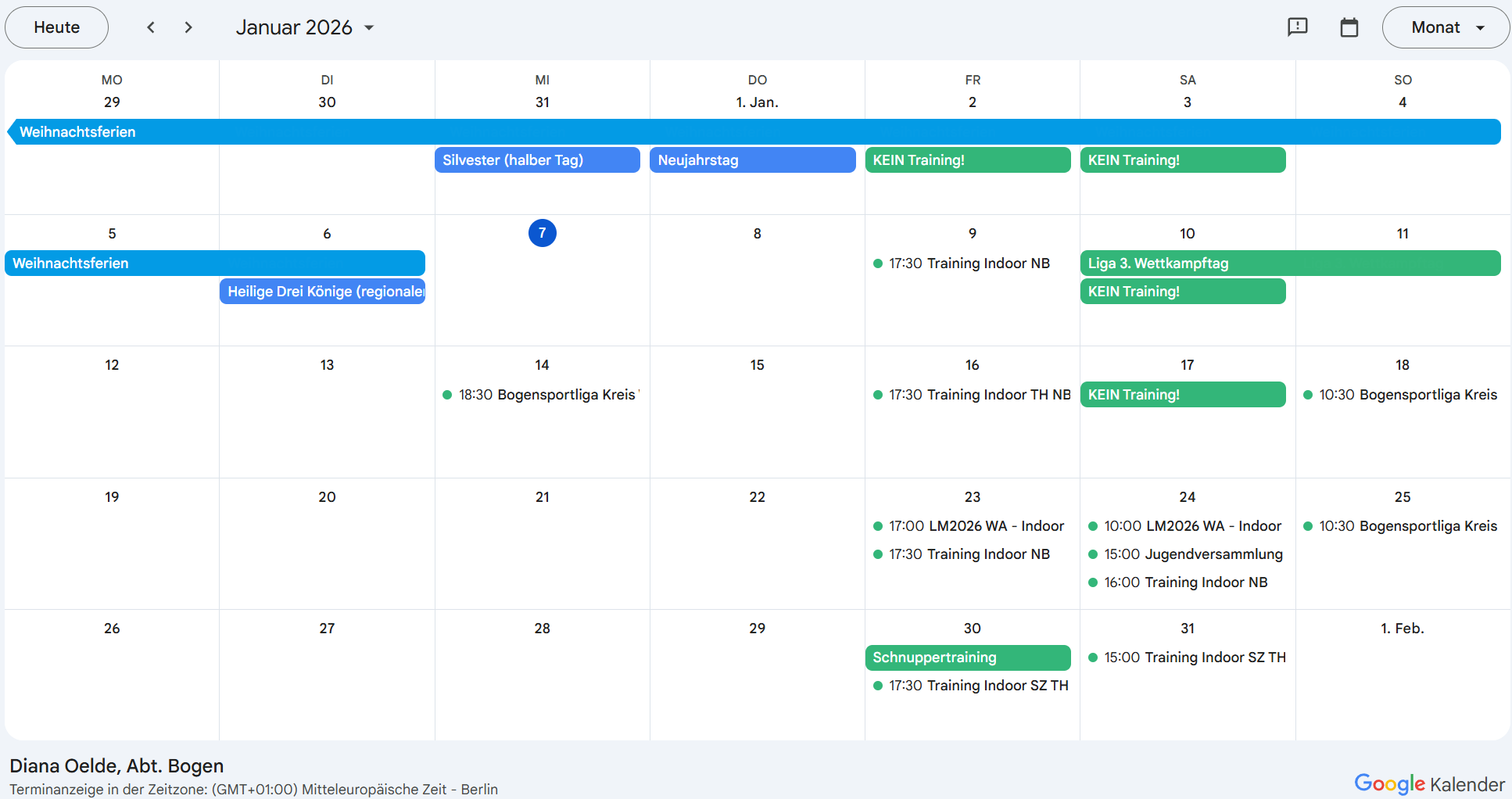Open the Google Kalender link
The image size is (1512, 799).
(1428, 783)
